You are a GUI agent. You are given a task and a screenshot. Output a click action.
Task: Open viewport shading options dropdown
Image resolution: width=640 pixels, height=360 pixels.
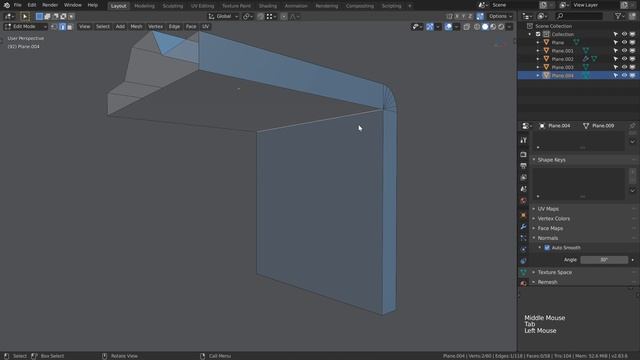point(509,27)
